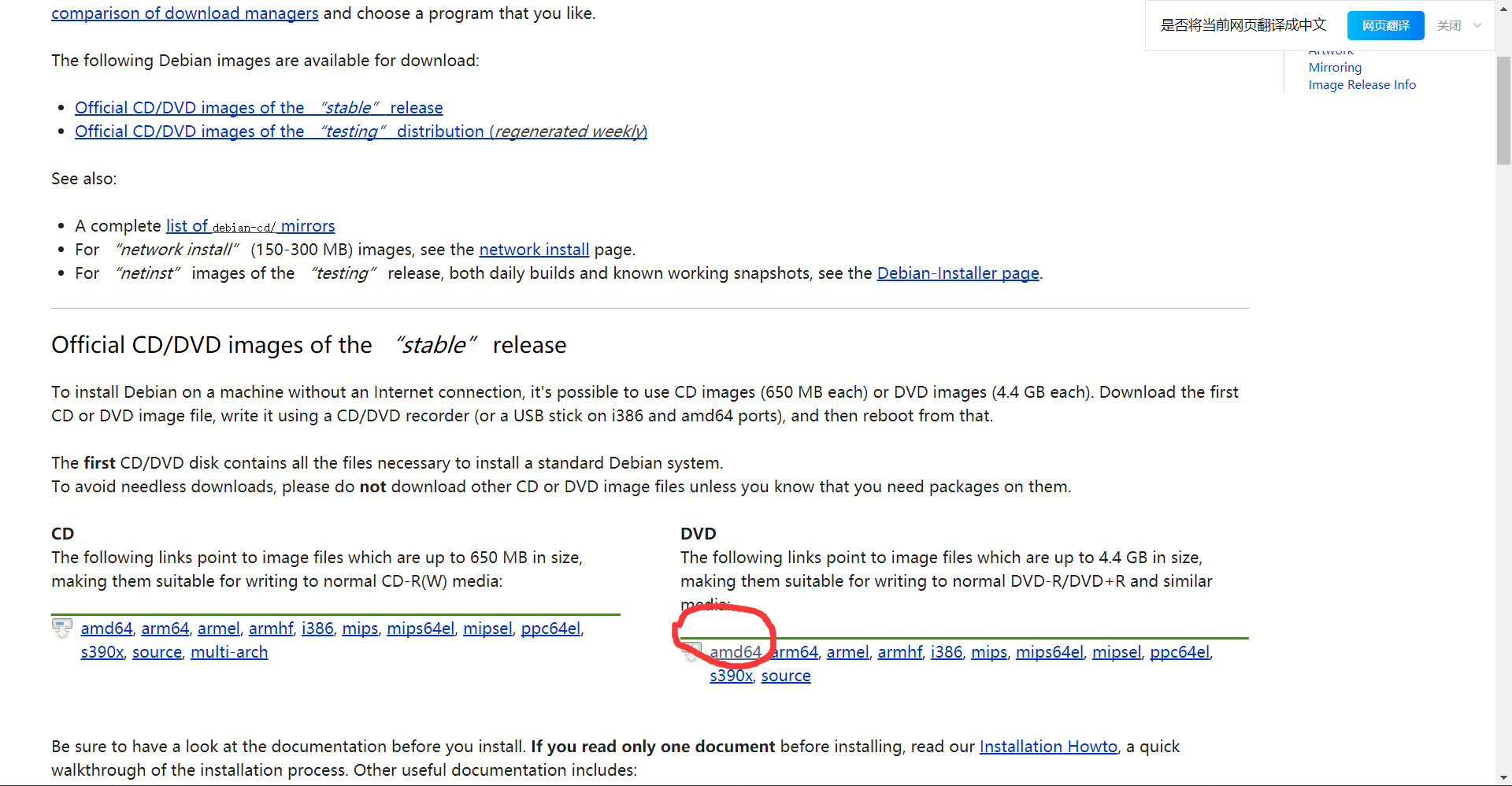Screen dimensions: 1512x786
Task: Click arm64 link under DVD section
Action: pyautogui.click(x=795, y=652)
